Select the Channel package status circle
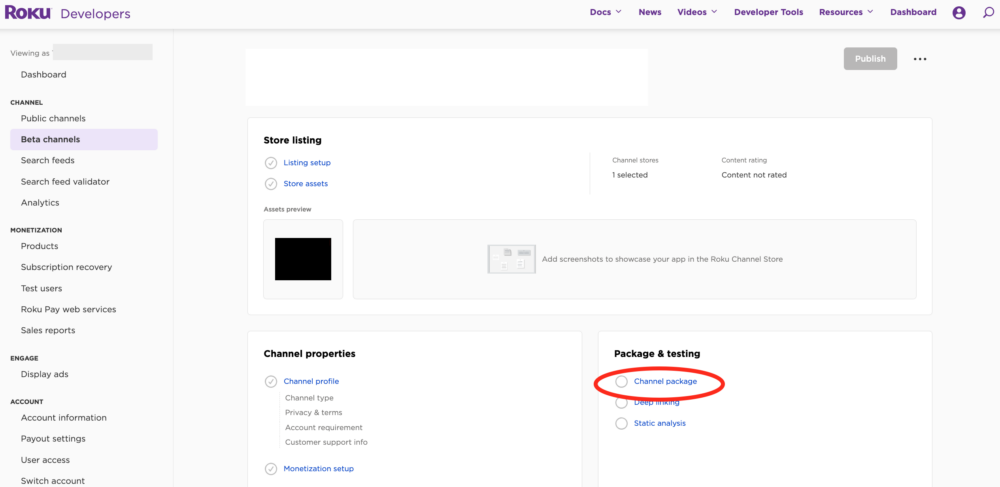Viewport: 1000px width, 487px height. tap(622, 382)
